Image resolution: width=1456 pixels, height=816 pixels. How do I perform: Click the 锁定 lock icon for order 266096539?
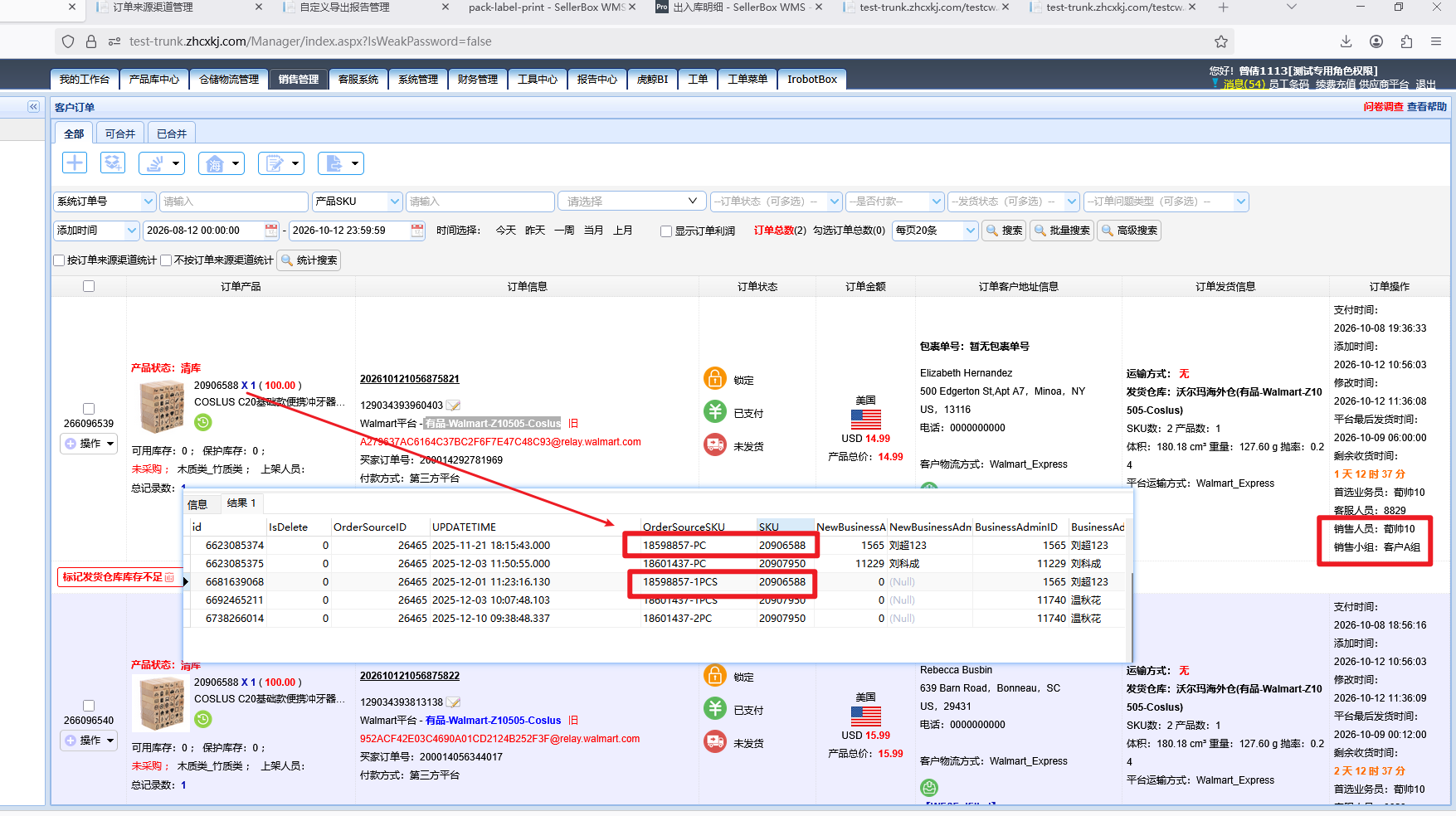715,379
